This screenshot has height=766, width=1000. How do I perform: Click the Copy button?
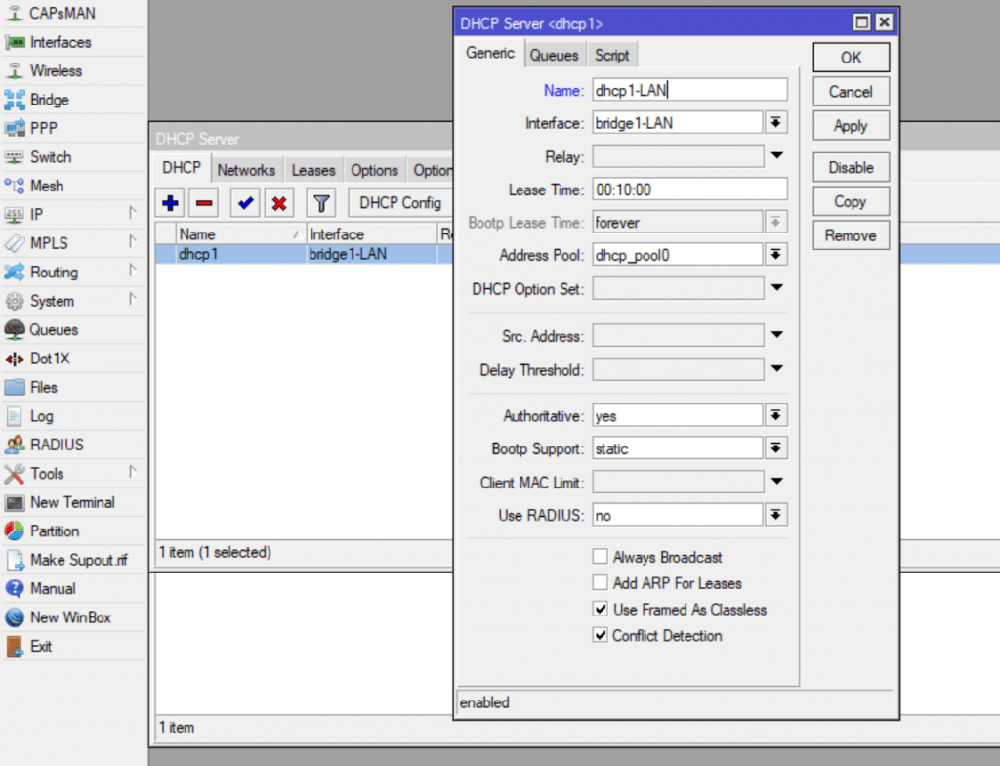(851, 202)
